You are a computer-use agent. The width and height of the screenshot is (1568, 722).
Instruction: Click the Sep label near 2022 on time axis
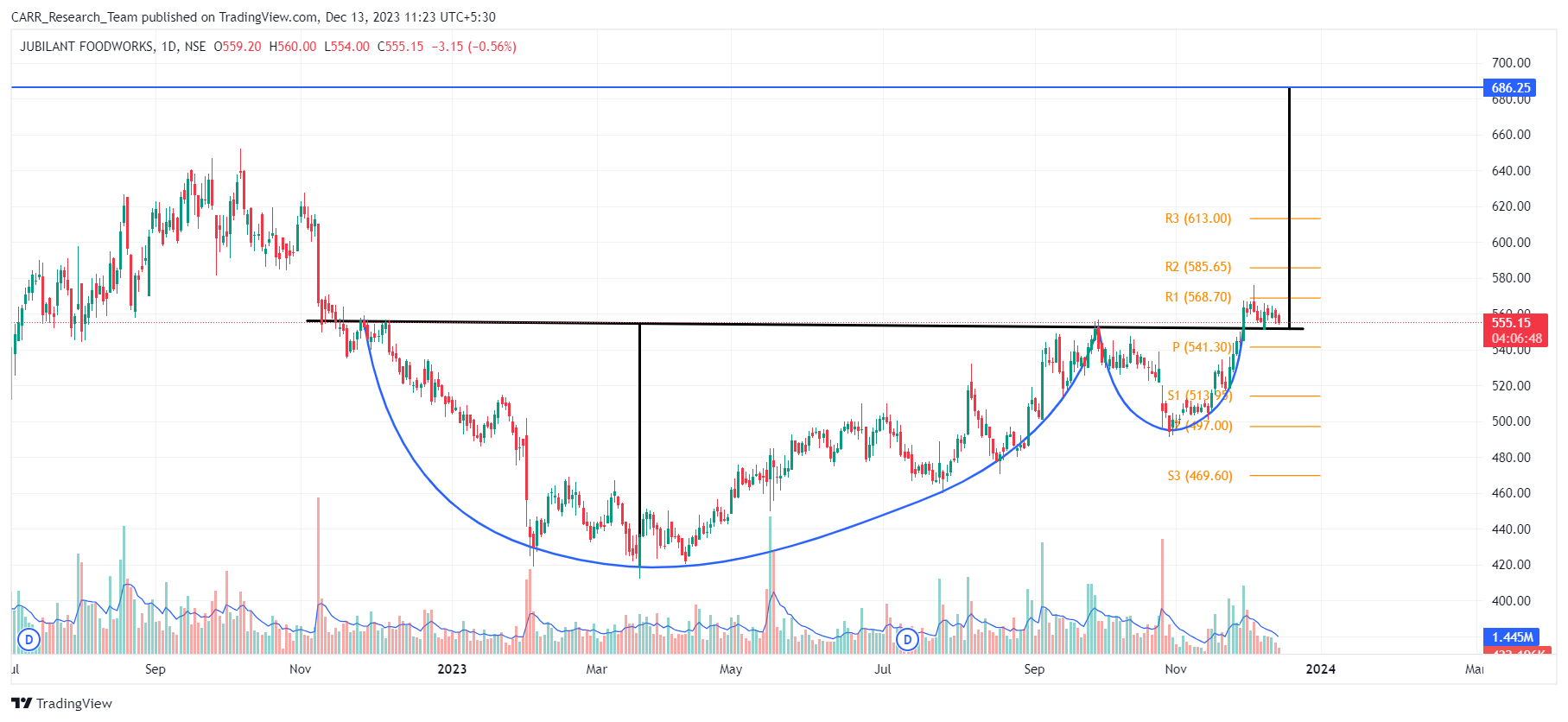pyautogui.click(x=156, y=669)
